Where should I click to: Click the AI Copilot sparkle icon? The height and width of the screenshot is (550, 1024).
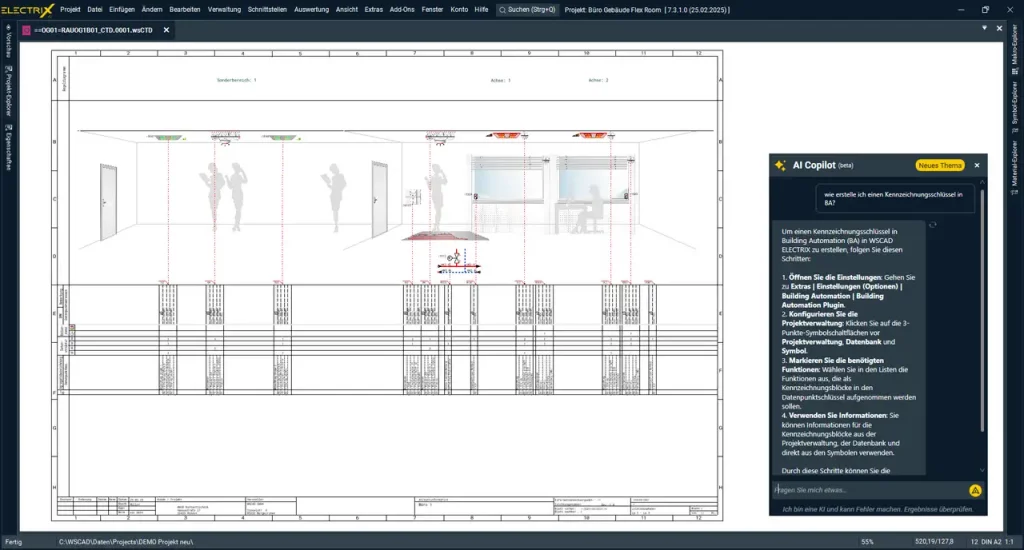point(780,165)
